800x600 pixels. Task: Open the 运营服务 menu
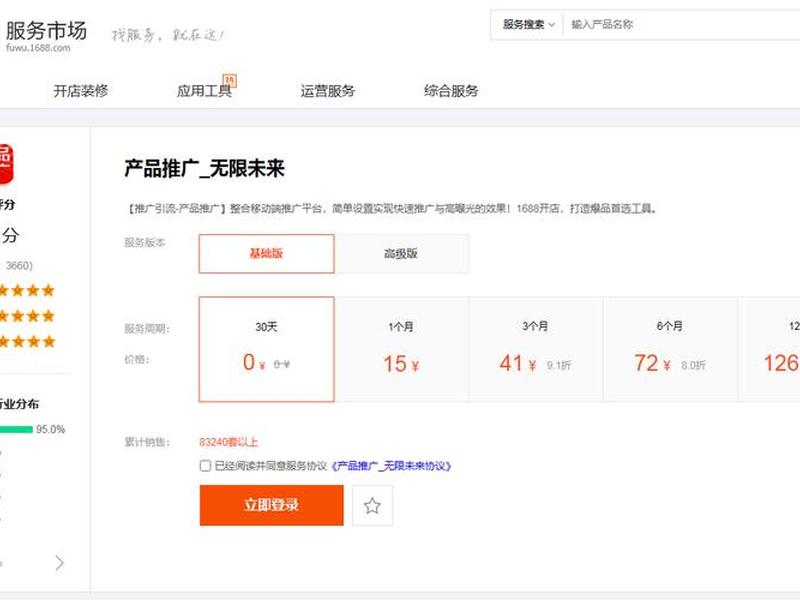(x=328, y=91)
